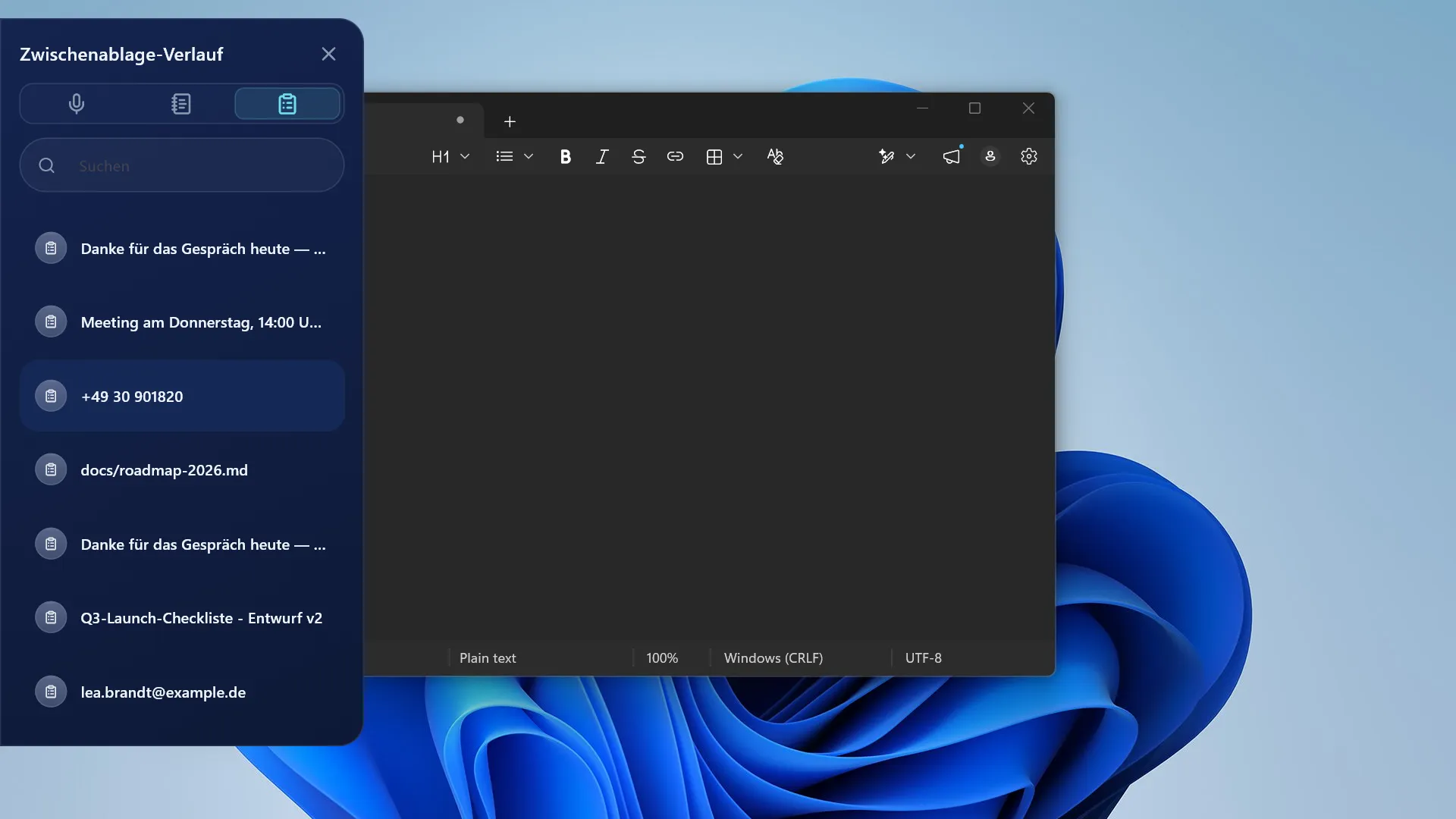
Task: Toggle bold formatting
Action: pos(565,156)
